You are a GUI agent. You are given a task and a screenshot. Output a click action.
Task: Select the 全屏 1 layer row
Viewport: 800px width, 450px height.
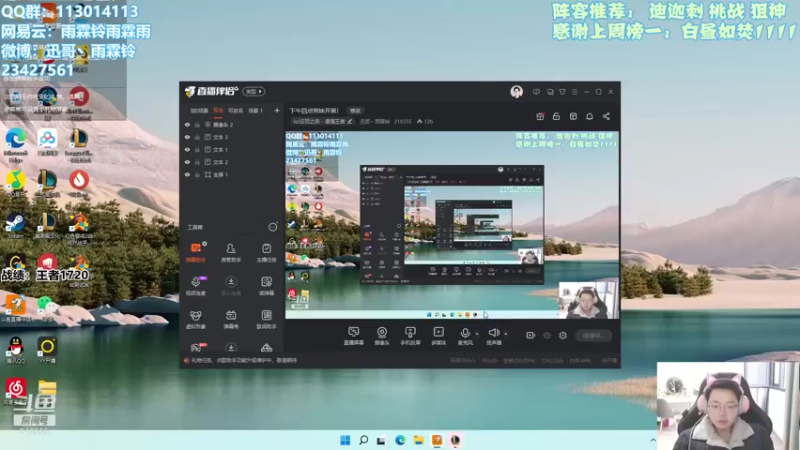pos(232,174)
